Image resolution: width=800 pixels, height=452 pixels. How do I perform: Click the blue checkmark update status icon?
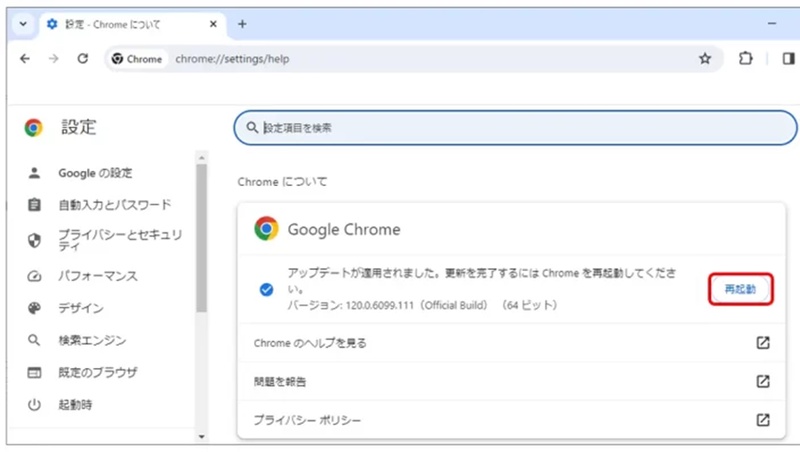(266, 290)
